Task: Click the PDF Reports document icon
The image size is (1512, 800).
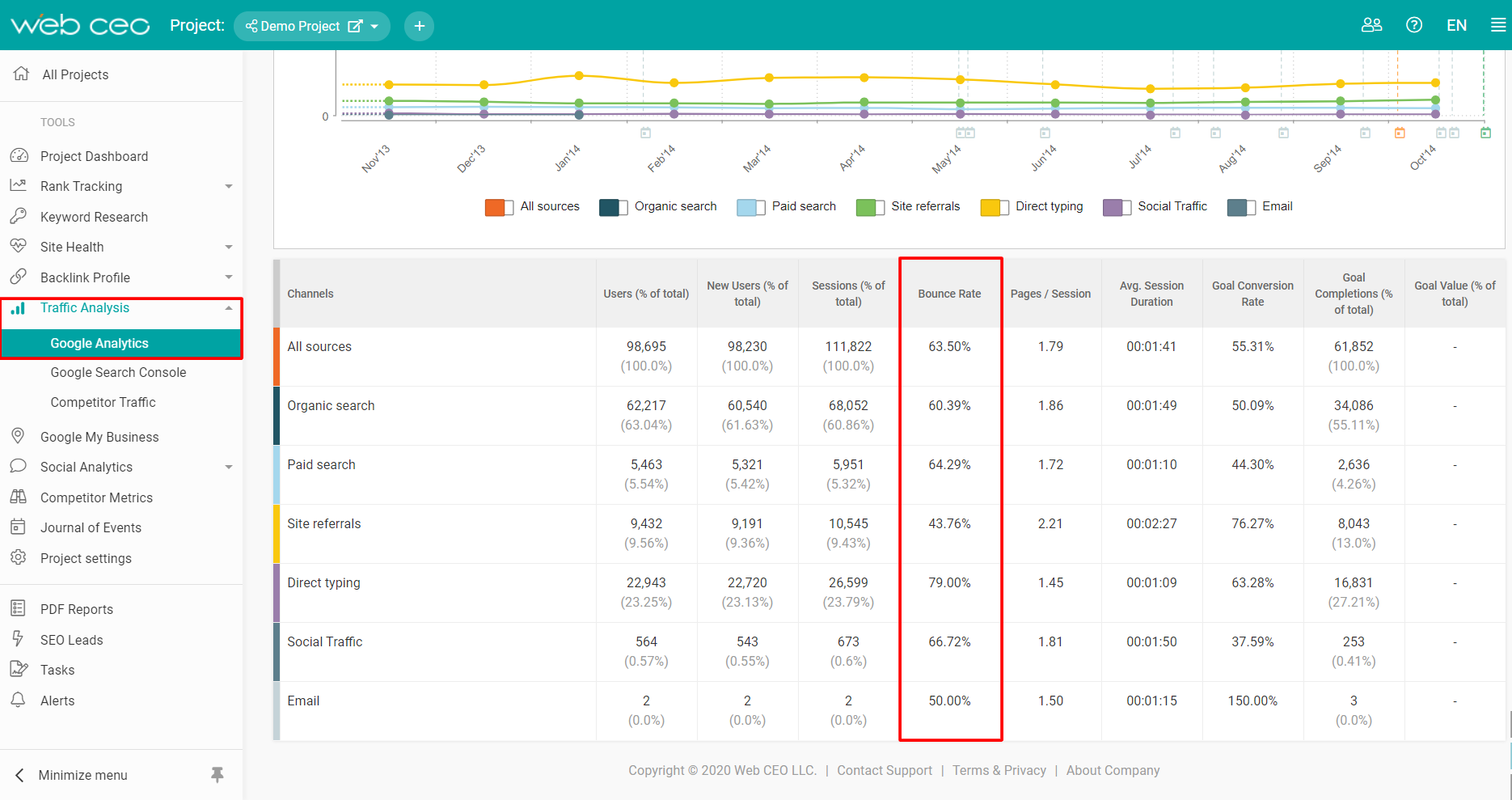Action: [x=19, y=608]
